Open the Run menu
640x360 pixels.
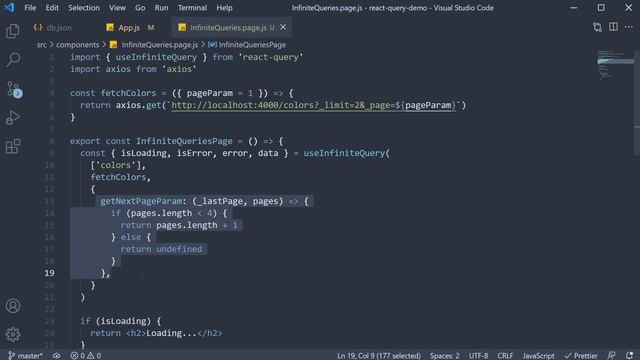161,8
